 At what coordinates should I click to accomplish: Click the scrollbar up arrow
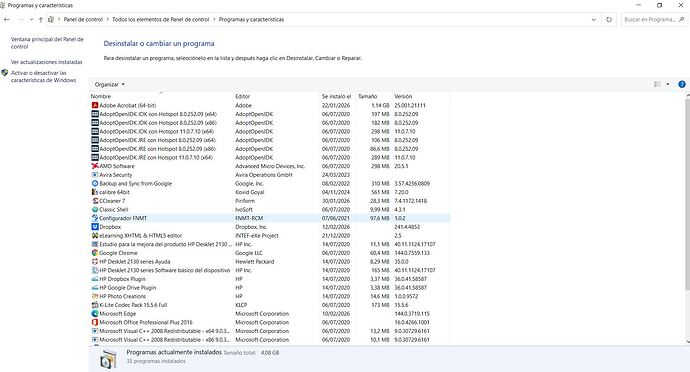687,96
